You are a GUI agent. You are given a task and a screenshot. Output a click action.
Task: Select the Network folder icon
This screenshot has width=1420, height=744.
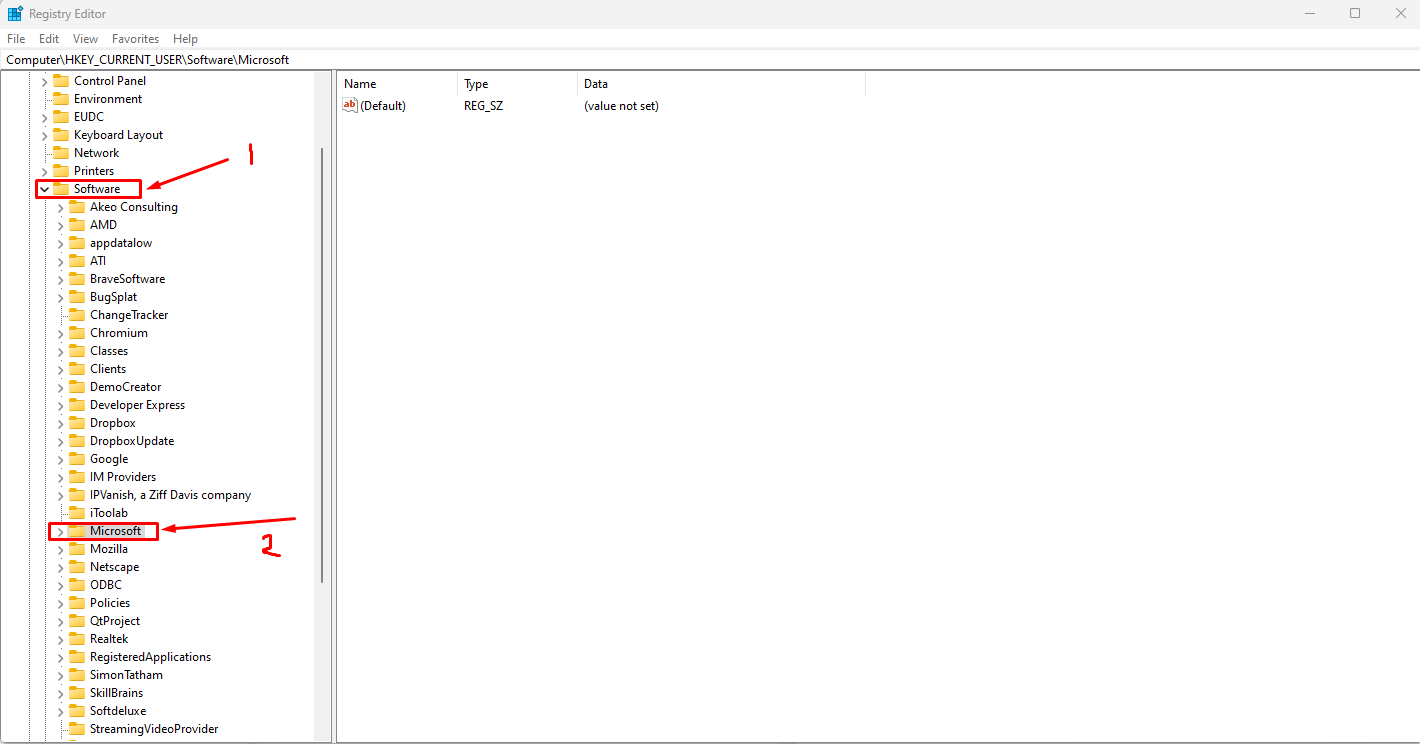tap(61, 153)
